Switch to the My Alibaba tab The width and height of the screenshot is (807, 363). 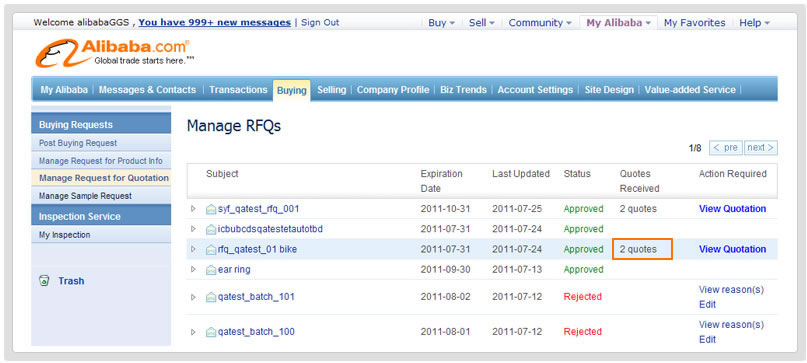[64, 90]
